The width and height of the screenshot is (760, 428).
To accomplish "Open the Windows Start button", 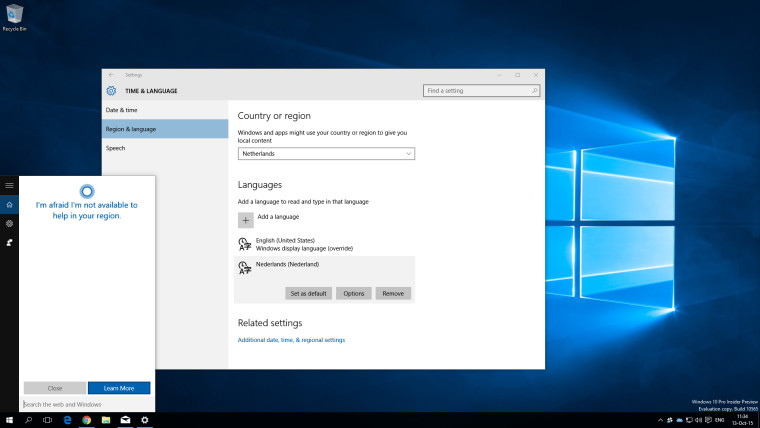I will tap(9, 420).
